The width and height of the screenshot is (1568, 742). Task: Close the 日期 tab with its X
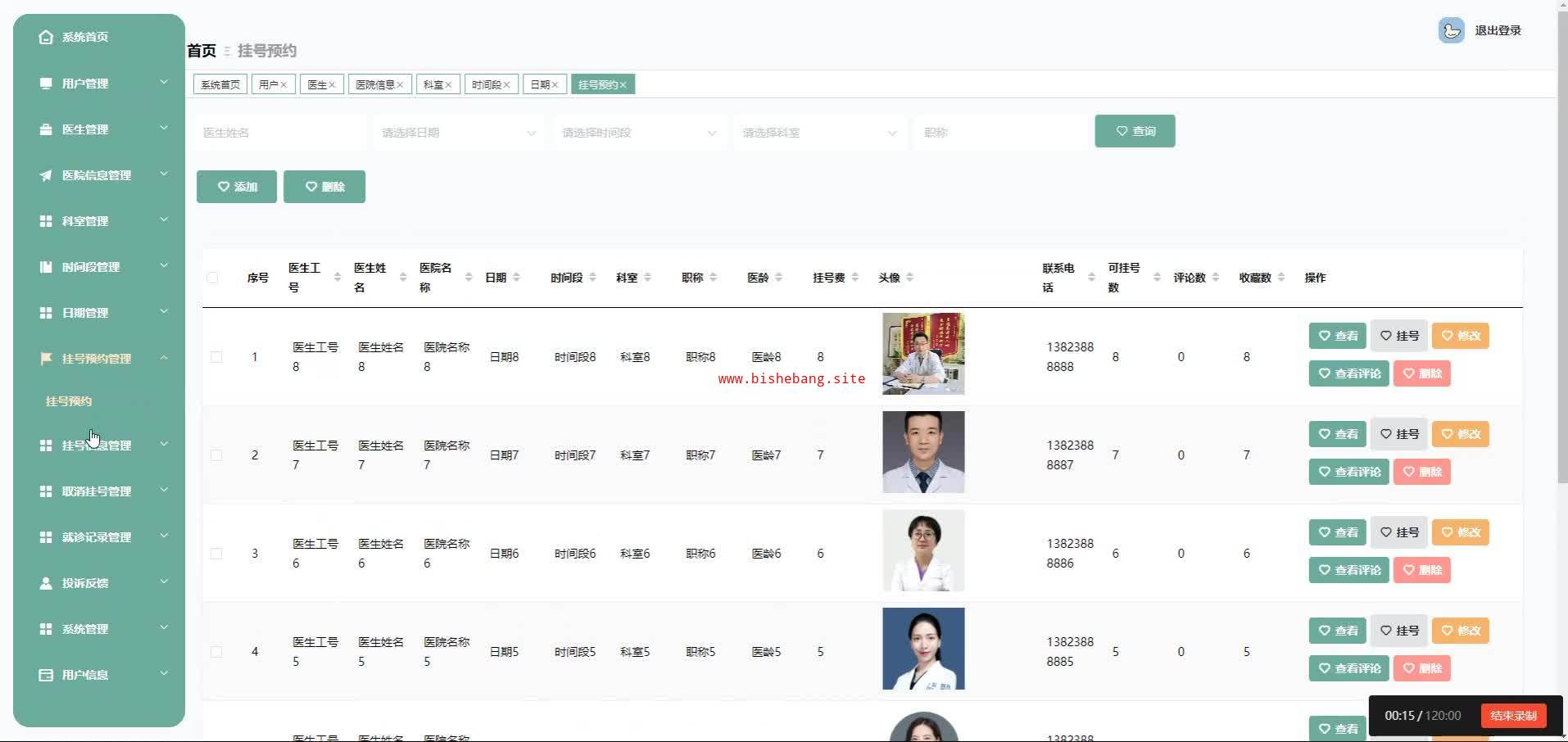555,85
